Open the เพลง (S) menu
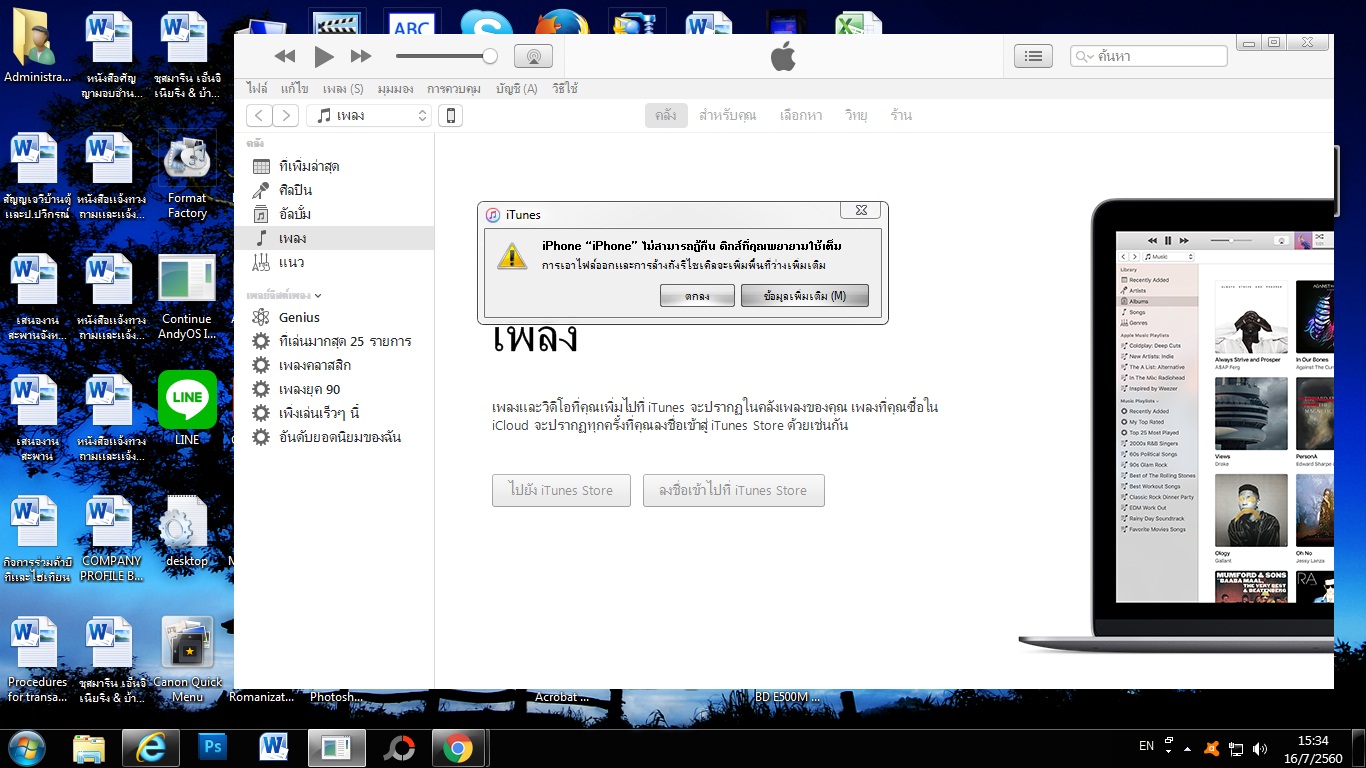This screenshot has width=1366, height=768. (343, 89)
